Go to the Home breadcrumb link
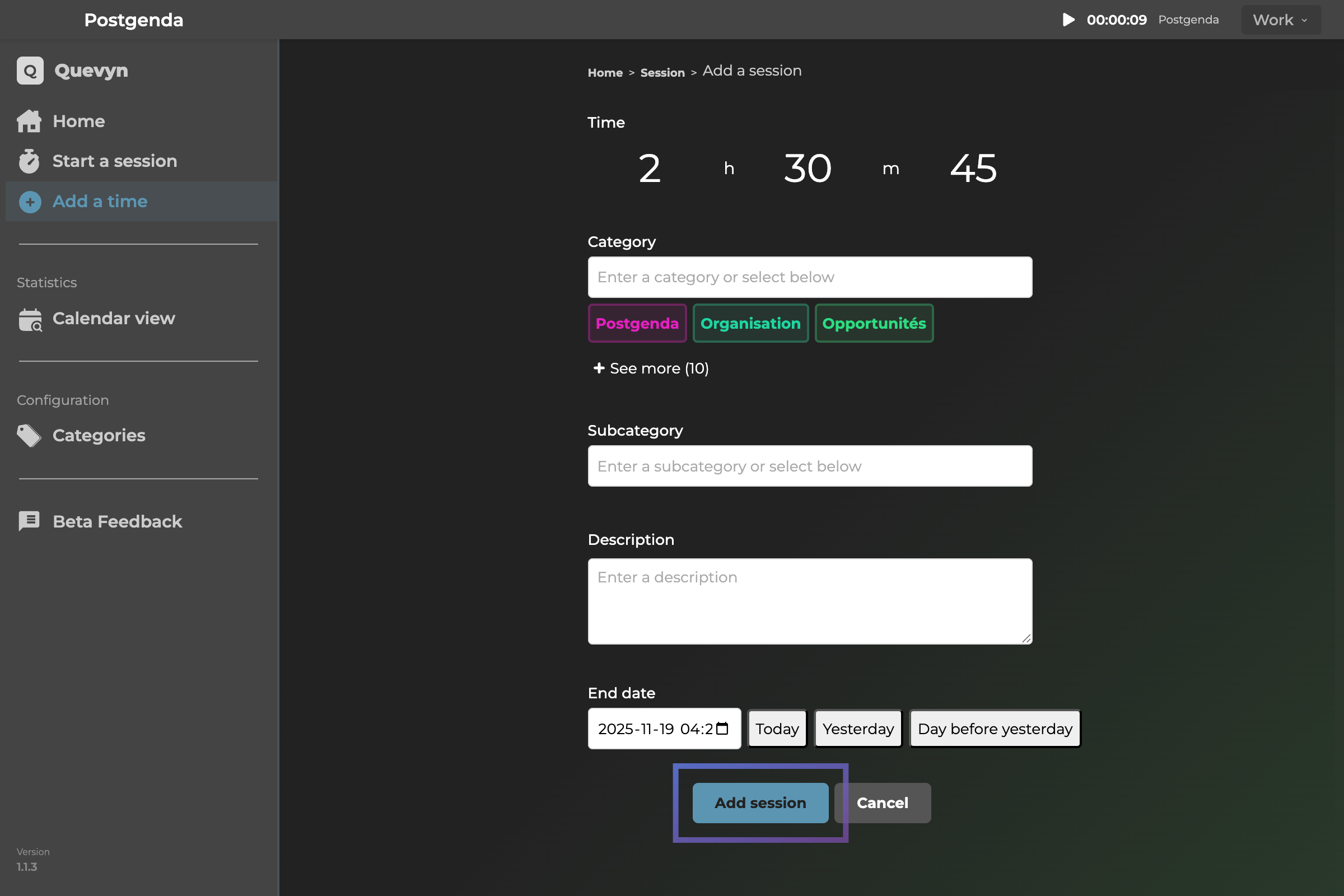The image size is (1344, 896). point(605,73)
